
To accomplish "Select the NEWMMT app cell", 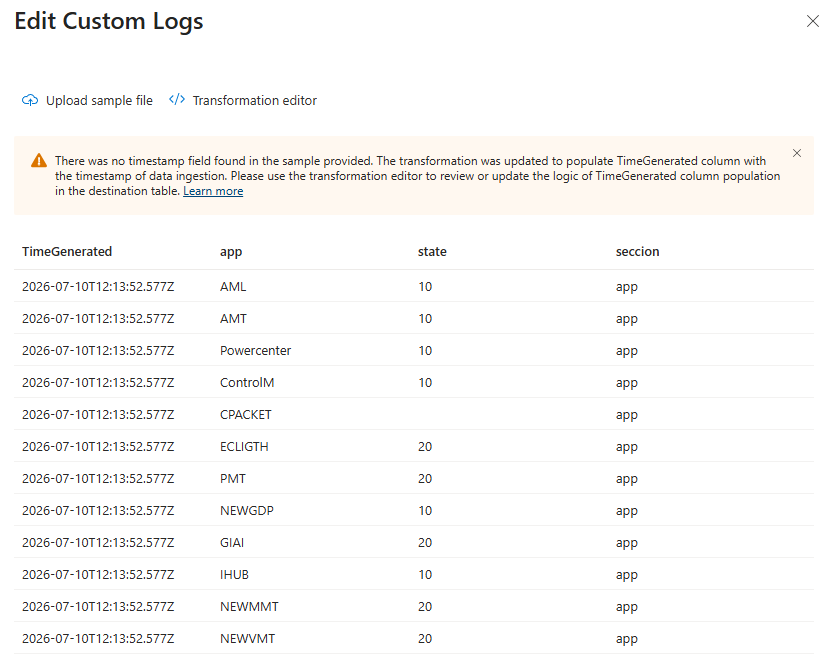I will tap(249, 607).
